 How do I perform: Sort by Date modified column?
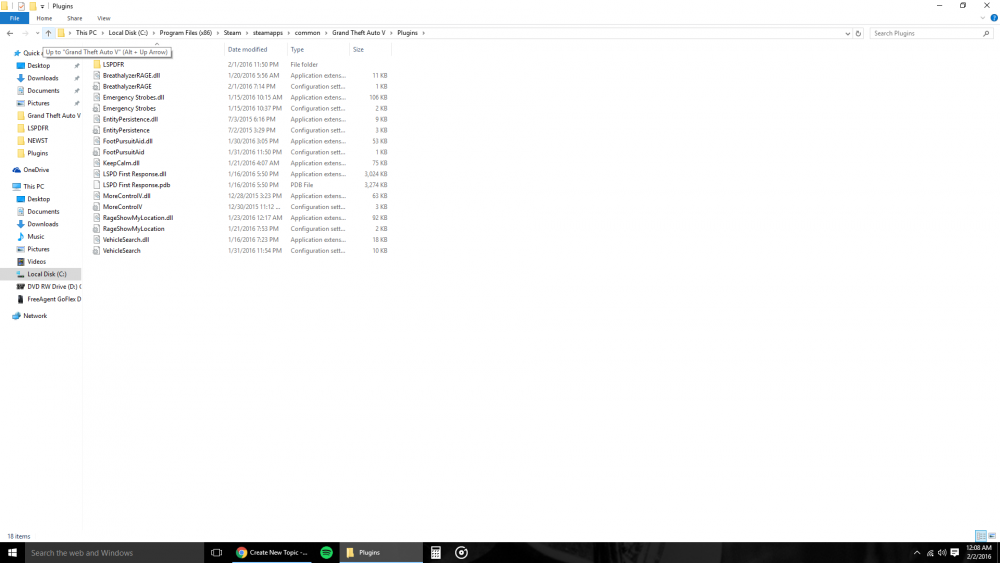pos(247,50)
